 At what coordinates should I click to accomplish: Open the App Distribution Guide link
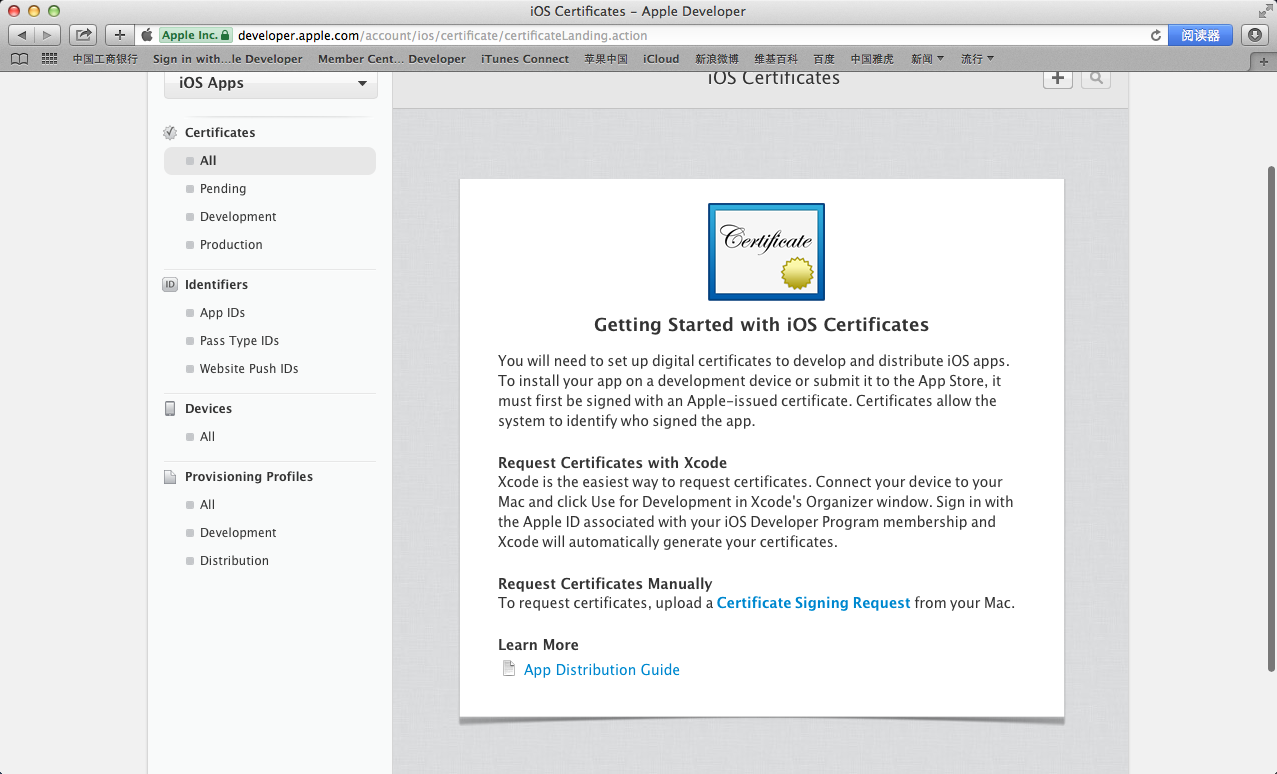pos(602,670)
